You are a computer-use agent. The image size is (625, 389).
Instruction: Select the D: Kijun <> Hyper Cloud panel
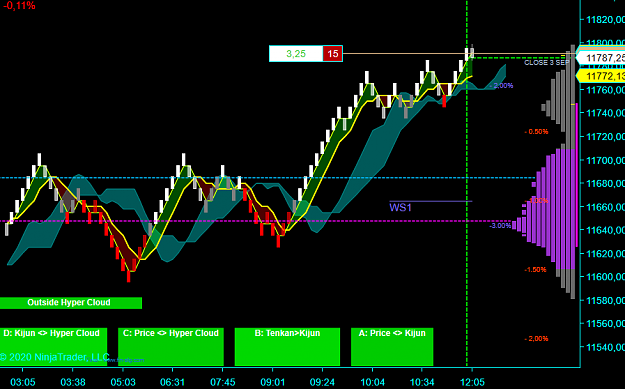[x=53, y=347]
